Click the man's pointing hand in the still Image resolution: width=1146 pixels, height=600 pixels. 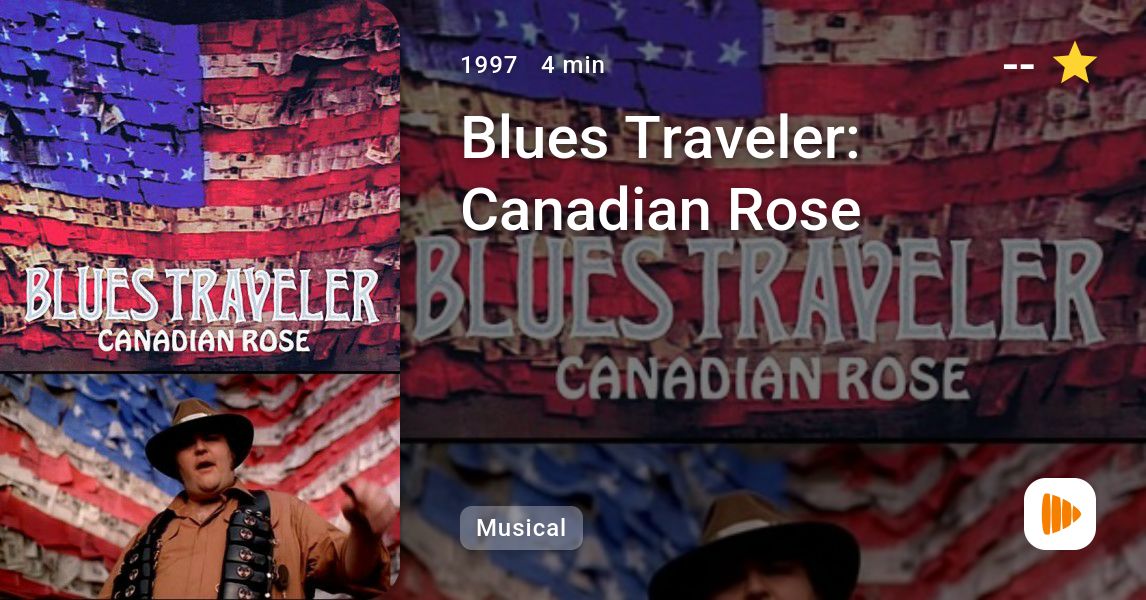368,506
